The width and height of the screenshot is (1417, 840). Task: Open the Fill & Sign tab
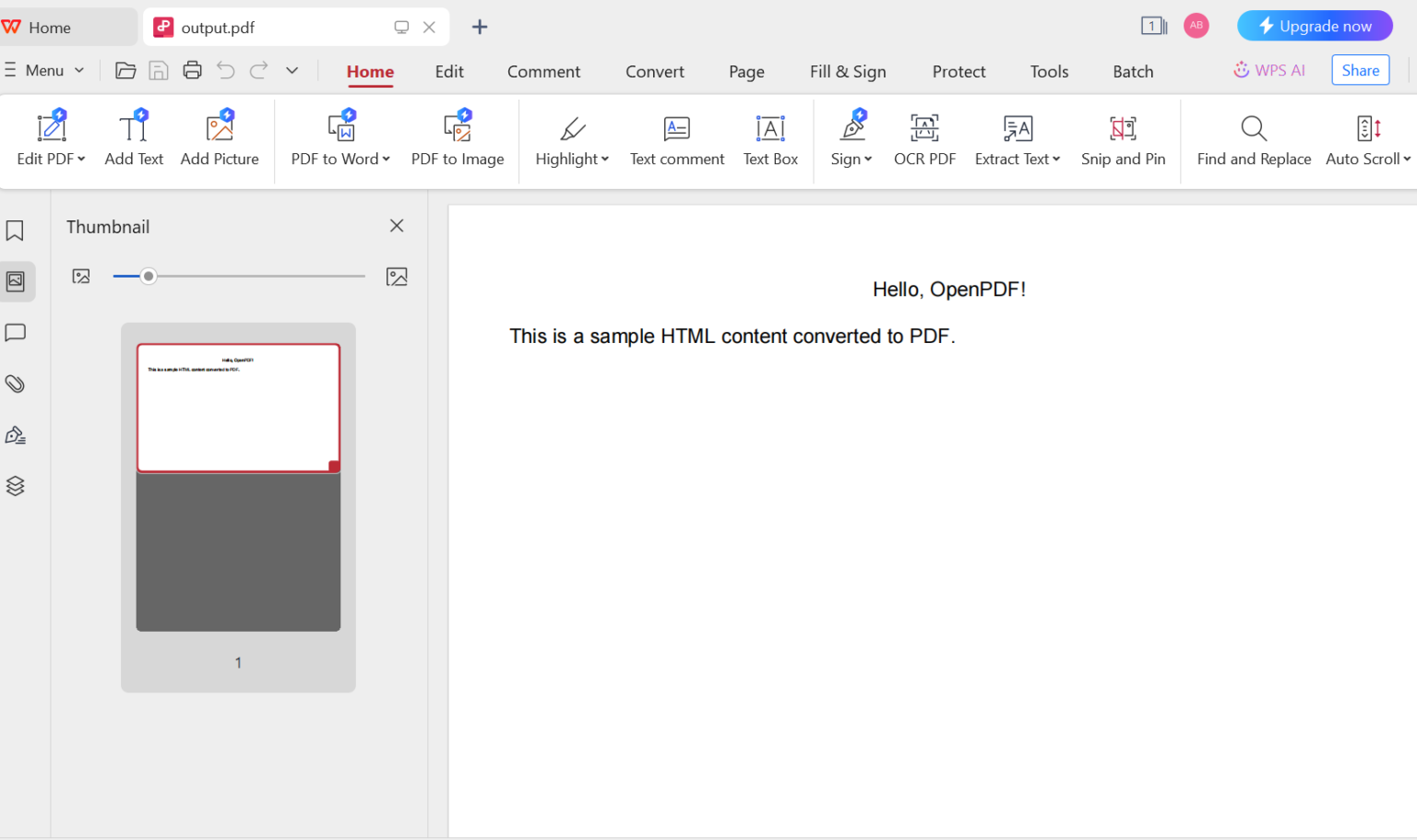pyautogui.click(x=847, y=71)
